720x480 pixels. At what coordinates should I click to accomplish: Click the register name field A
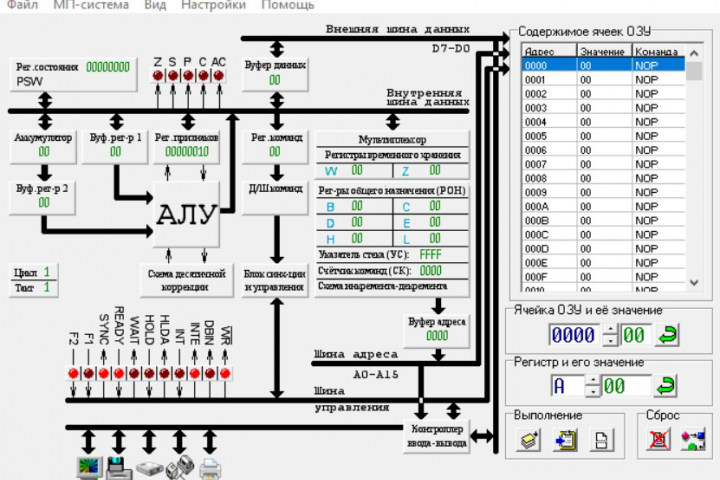pos(567,386)
